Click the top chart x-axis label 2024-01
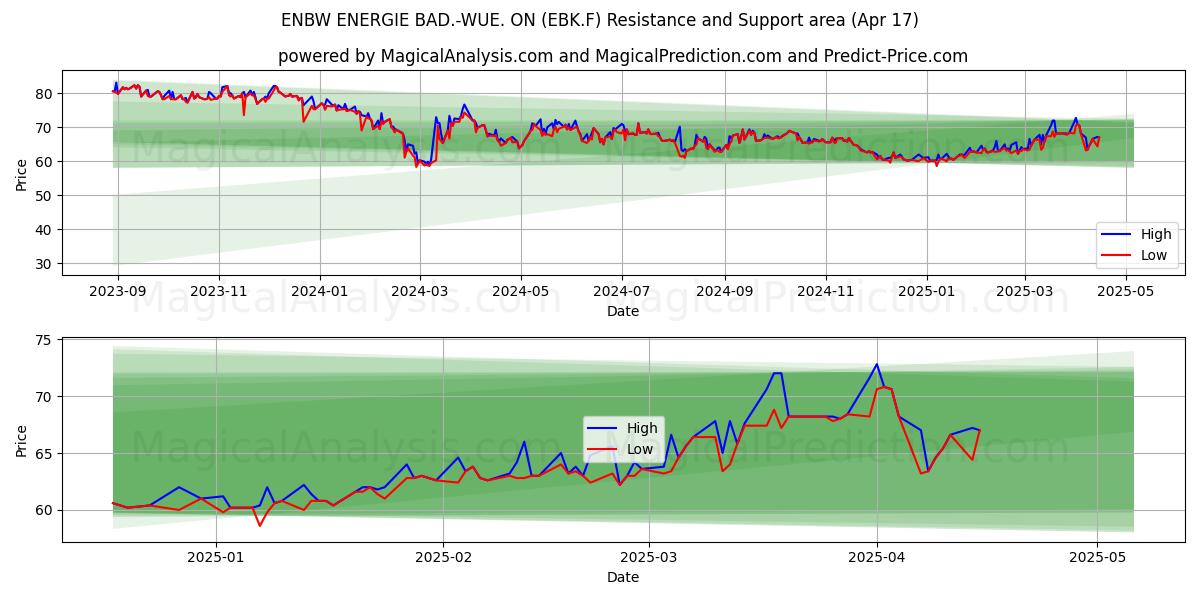This screenshot has height=600, width=1200. click(320, 291)
